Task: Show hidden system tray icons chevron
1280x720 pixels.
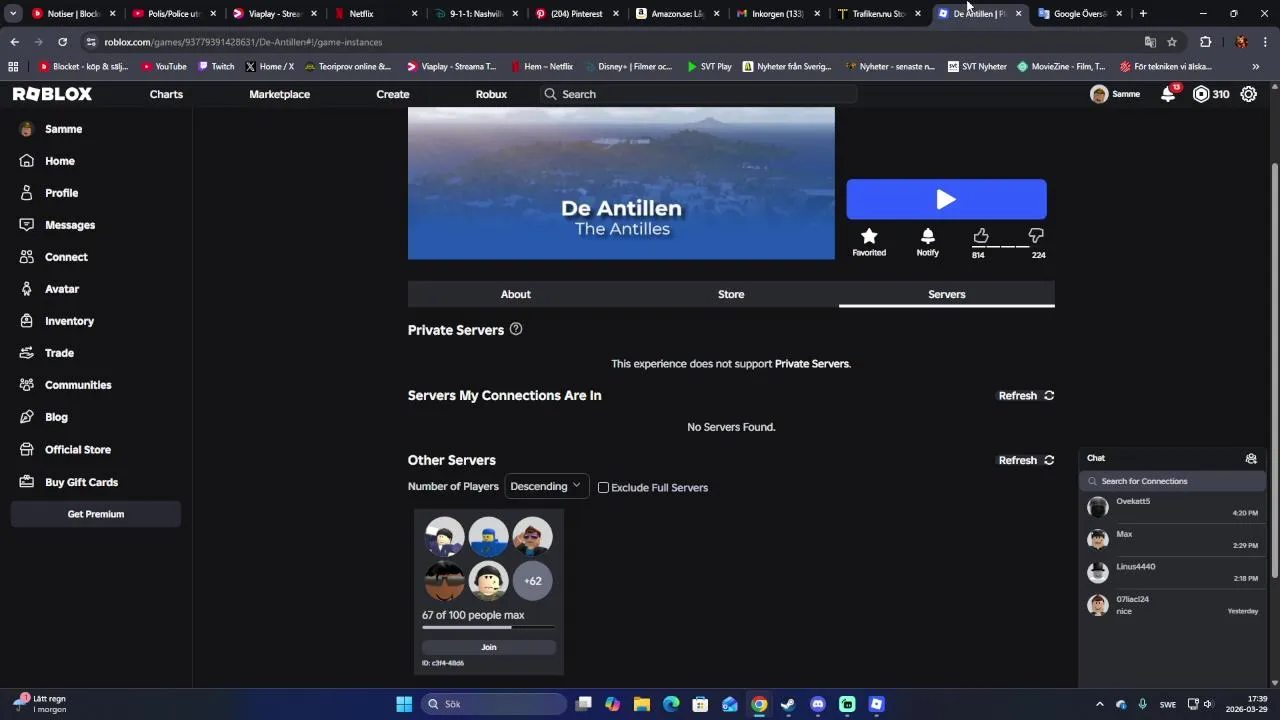Action: [x=1100, y=704]
